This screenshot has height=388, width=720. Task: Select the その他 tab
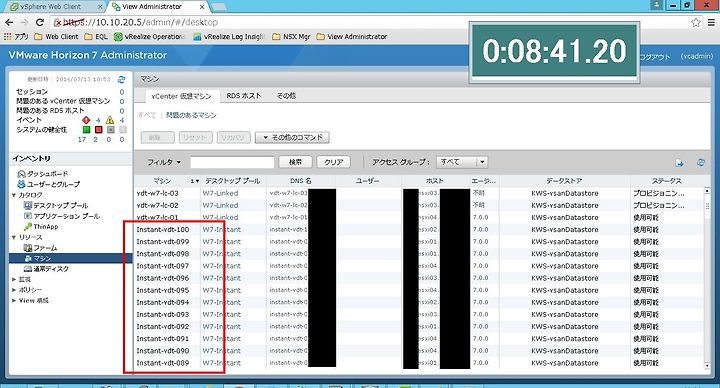pyautogui.click(x=286, y=96)
